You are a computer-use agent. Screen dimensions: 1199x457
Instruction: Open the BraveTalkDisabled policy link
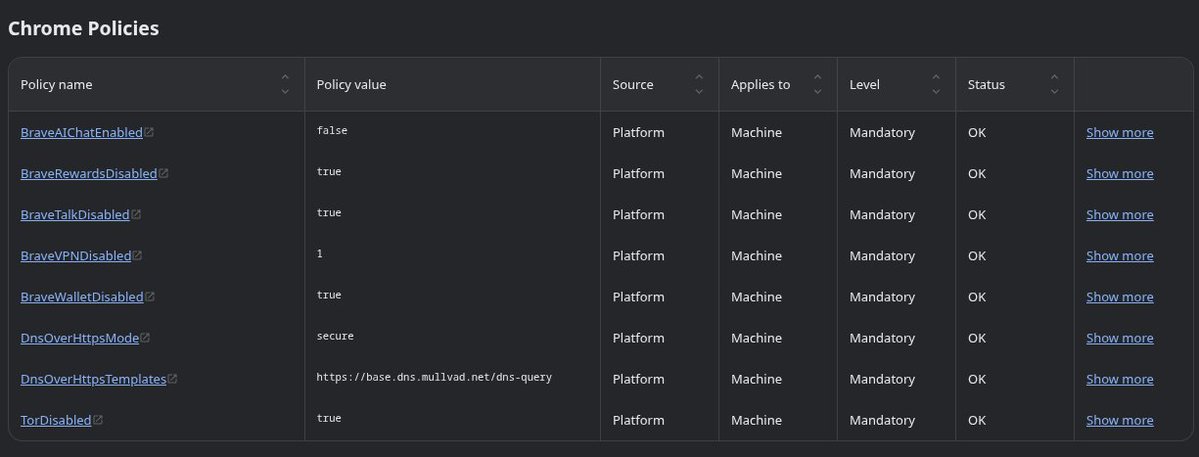tap(75, 215)
